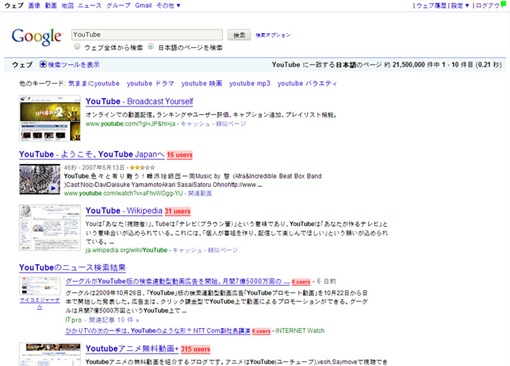Click the 31 users bookmark badge
Image resolution: width=510 pixels, height=366 pixels.
[x=178, y=211]
